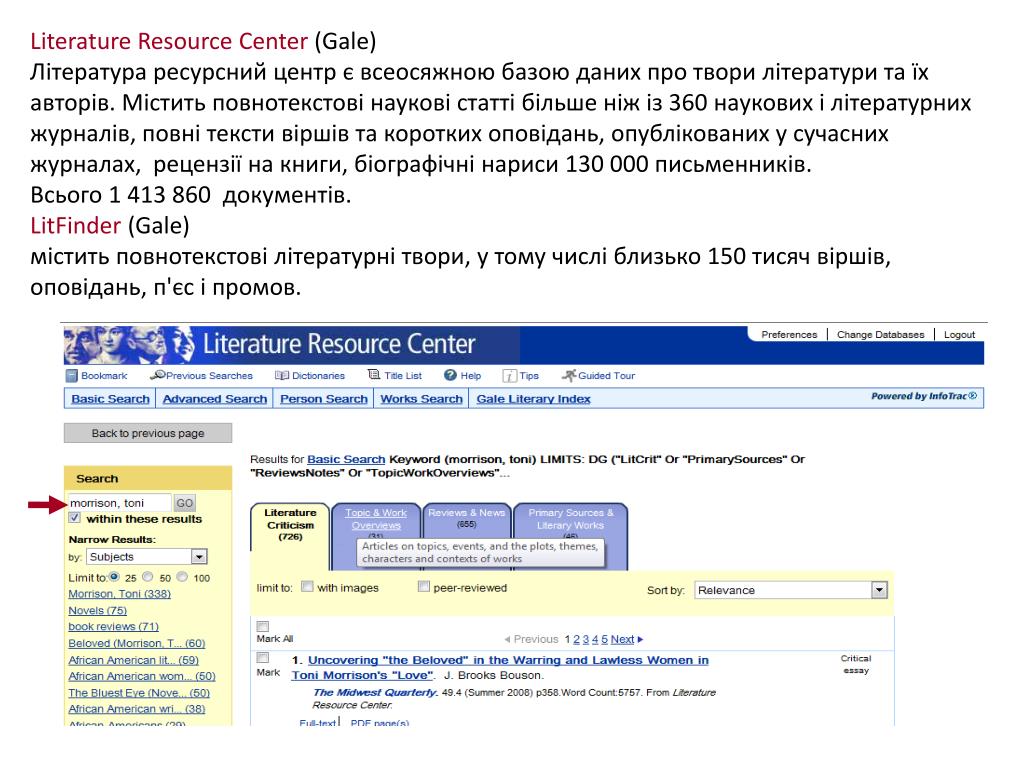Switch to Person Search tab
Screen dimensions: 1024x768
(x=324, y=399)
